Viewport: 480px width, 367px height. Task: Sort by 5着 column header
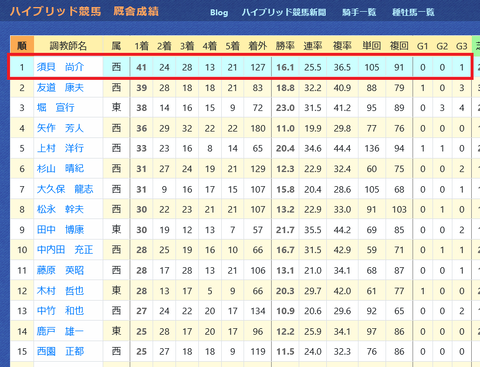pyautogui.click(x=232, y=45)
